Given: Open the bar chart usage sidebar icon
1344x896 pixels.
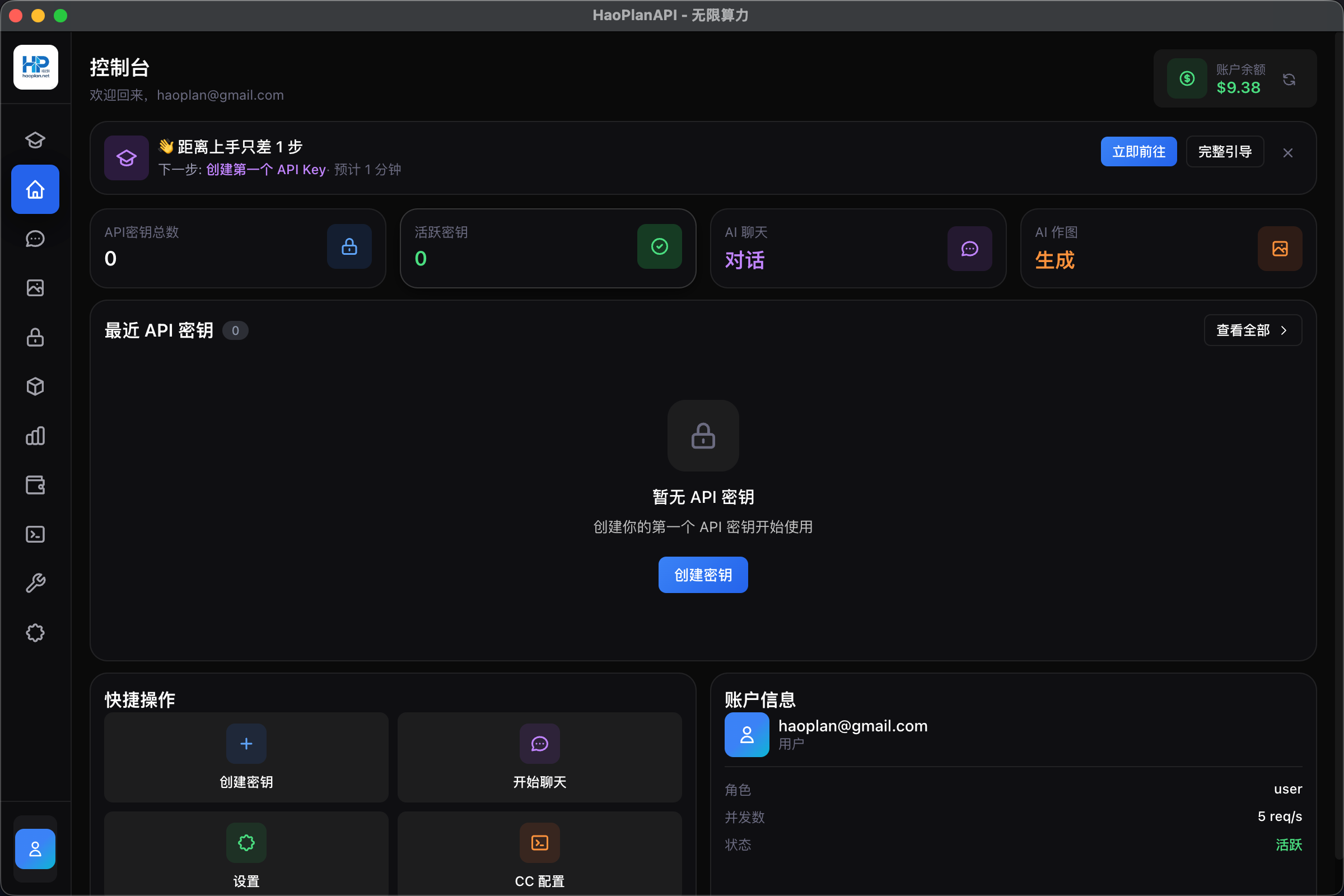Looking at the screenshot, I should click(35, 436).
